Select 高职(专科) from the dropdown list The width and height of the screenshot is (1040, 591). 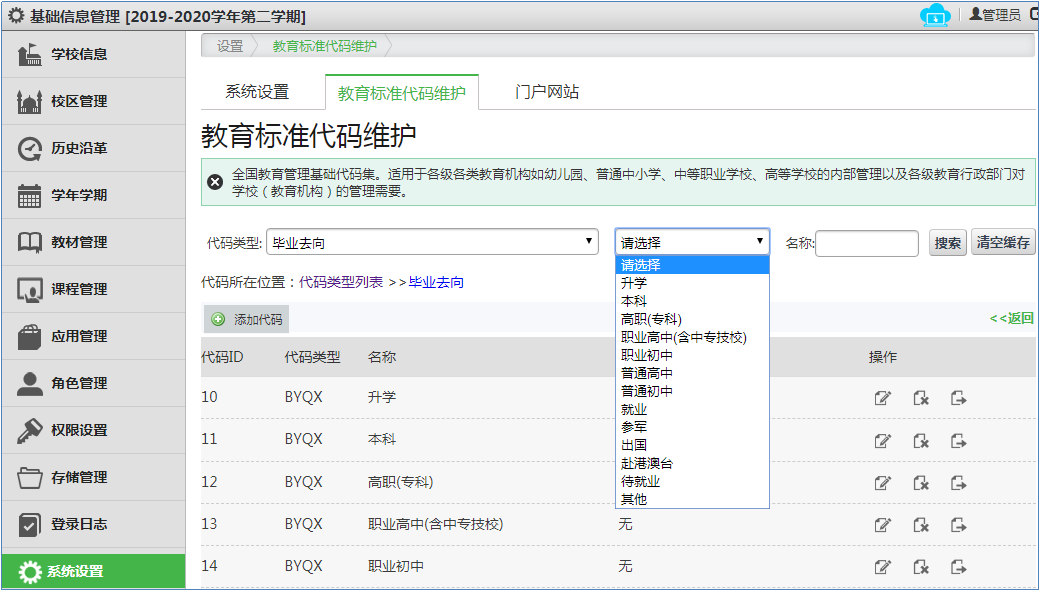(x=653, y=319)
